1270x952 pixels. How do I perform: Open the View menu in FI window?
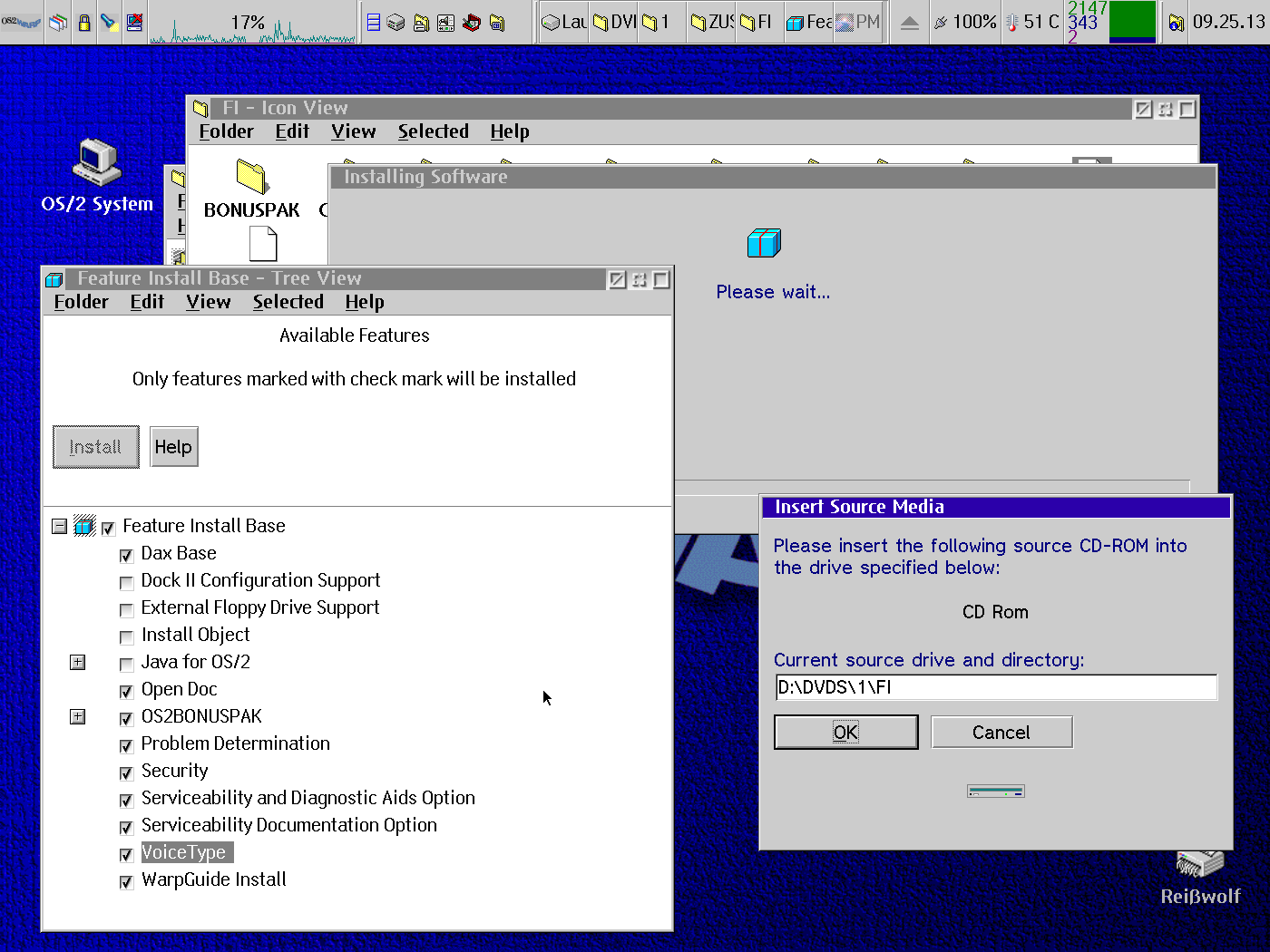click(353, 131)
